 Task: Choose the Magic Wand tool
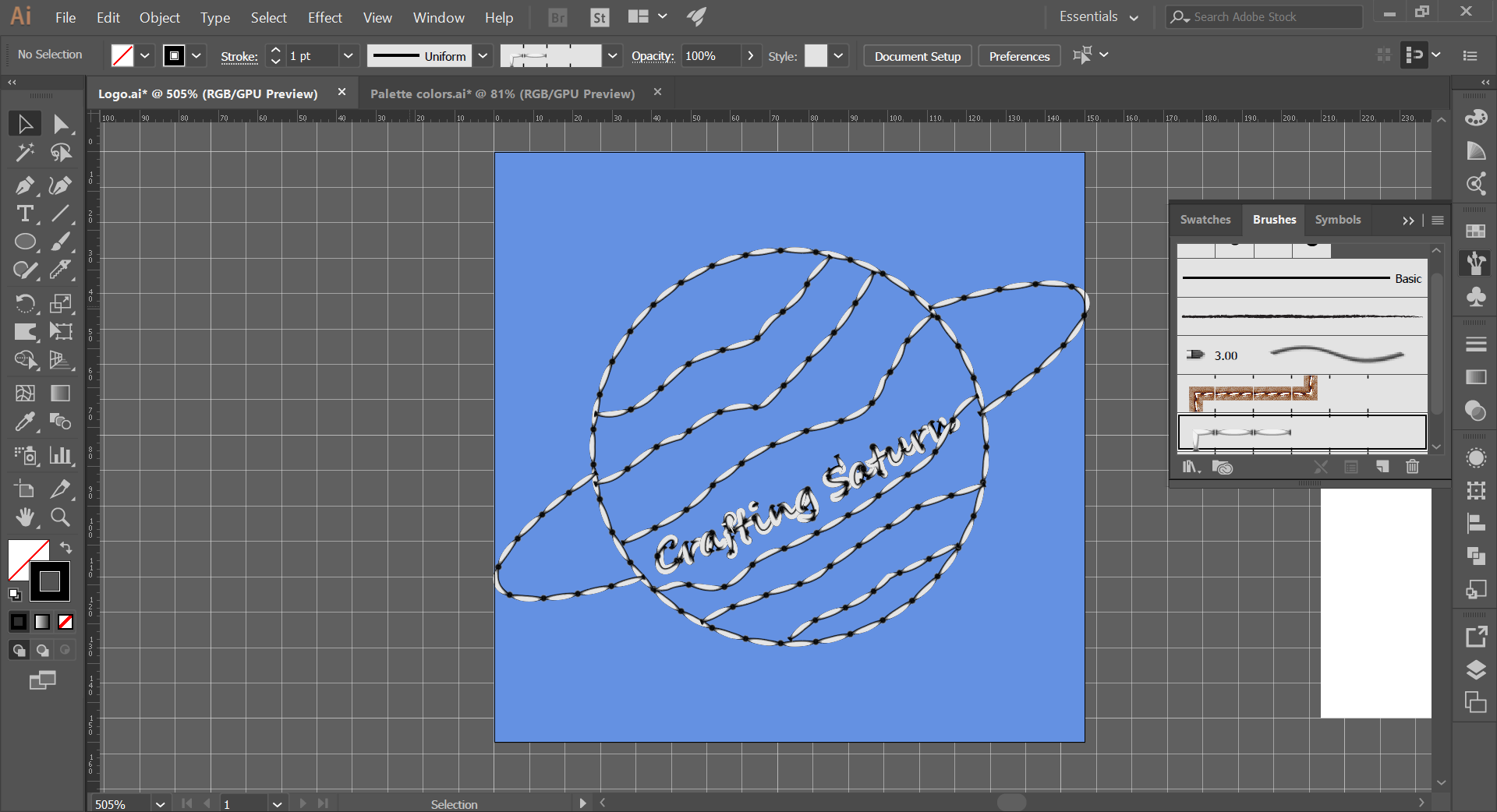pyautogui.click(x=25, y=153)
